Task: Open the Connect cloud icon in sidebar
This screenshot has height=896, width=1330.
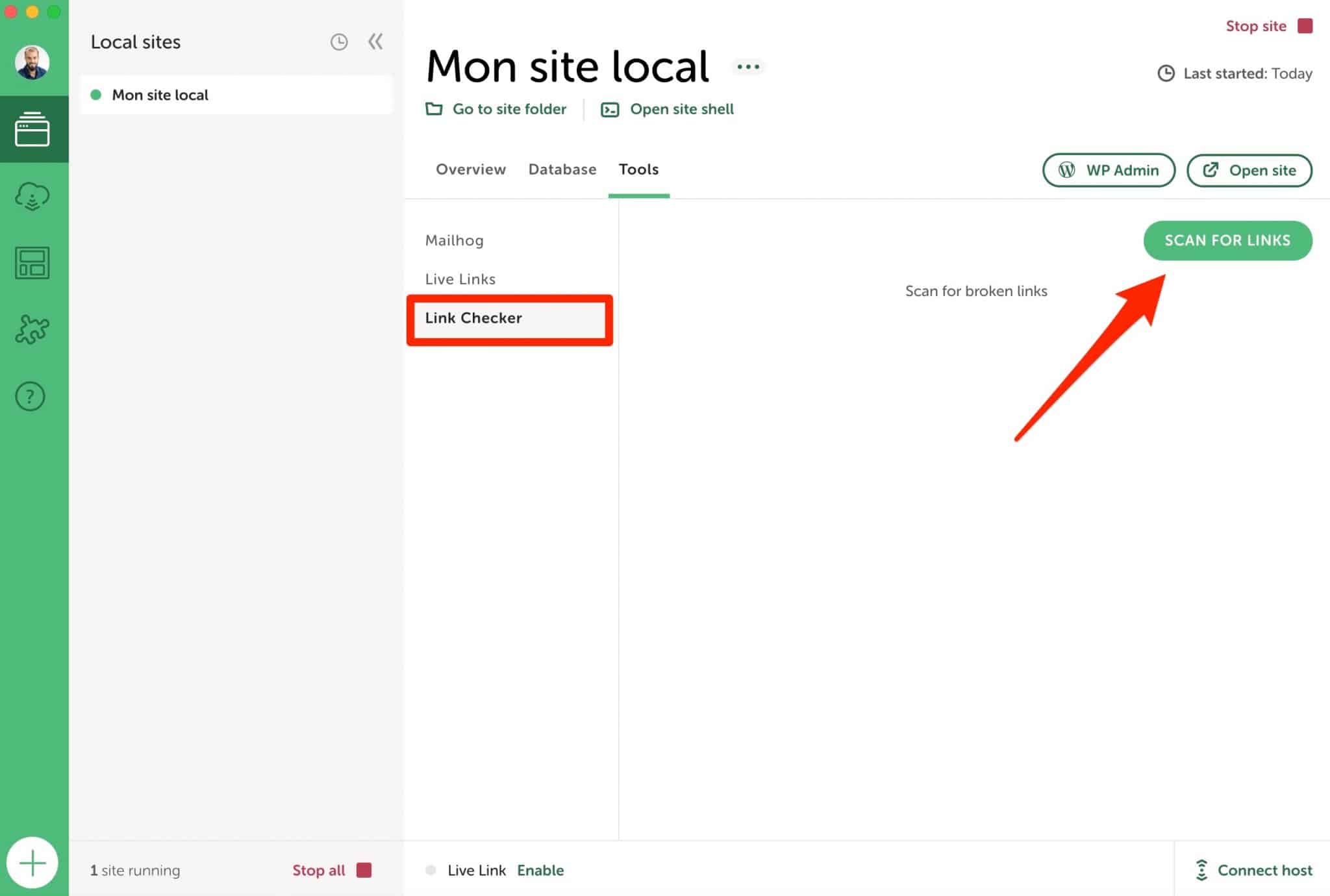Action: (32, 196)
